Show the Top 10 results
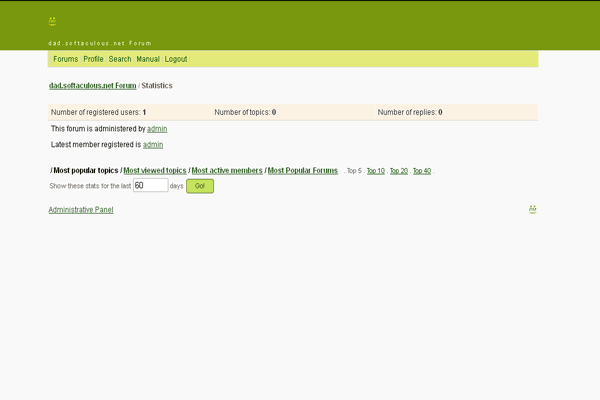Image resolution: width=600 pixels, height=400 pixels. [375, 171]
